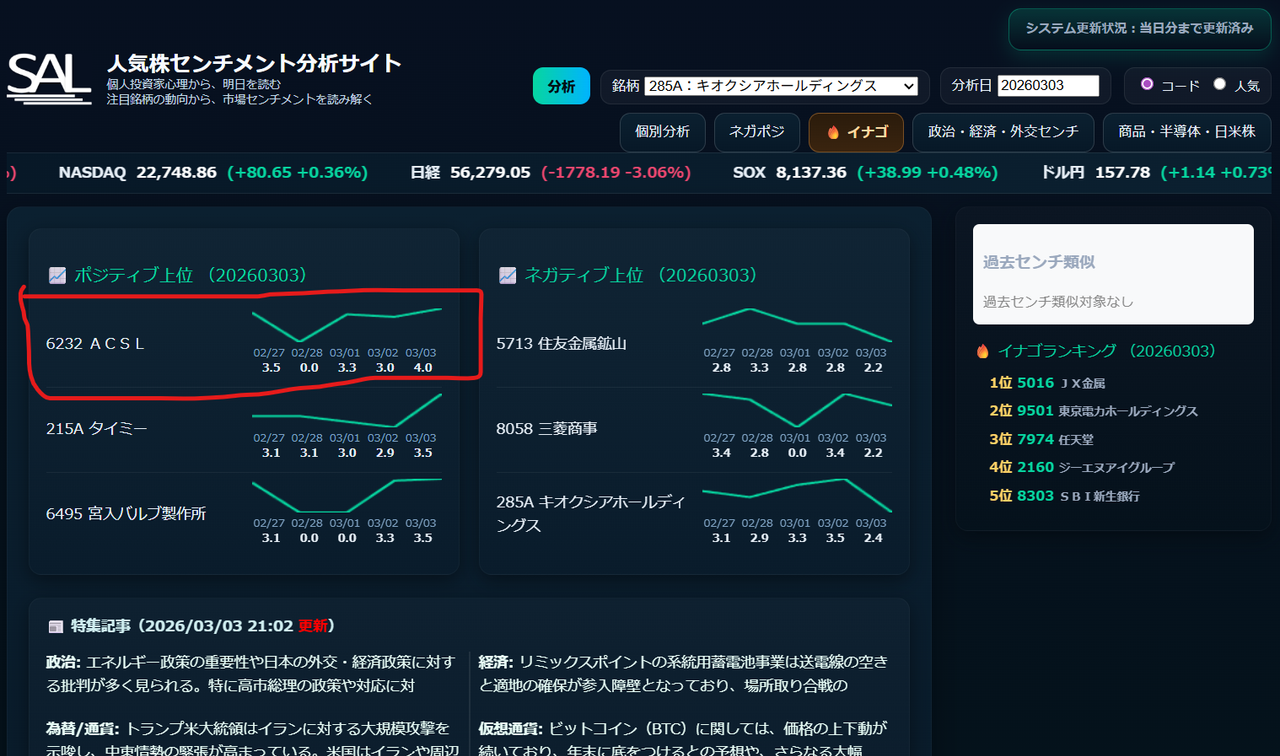The height and width of the screenshot is (756, 1280).
Task: Open the 政治・経済・外交センチ tab
Action: (x=1003, y=131)
